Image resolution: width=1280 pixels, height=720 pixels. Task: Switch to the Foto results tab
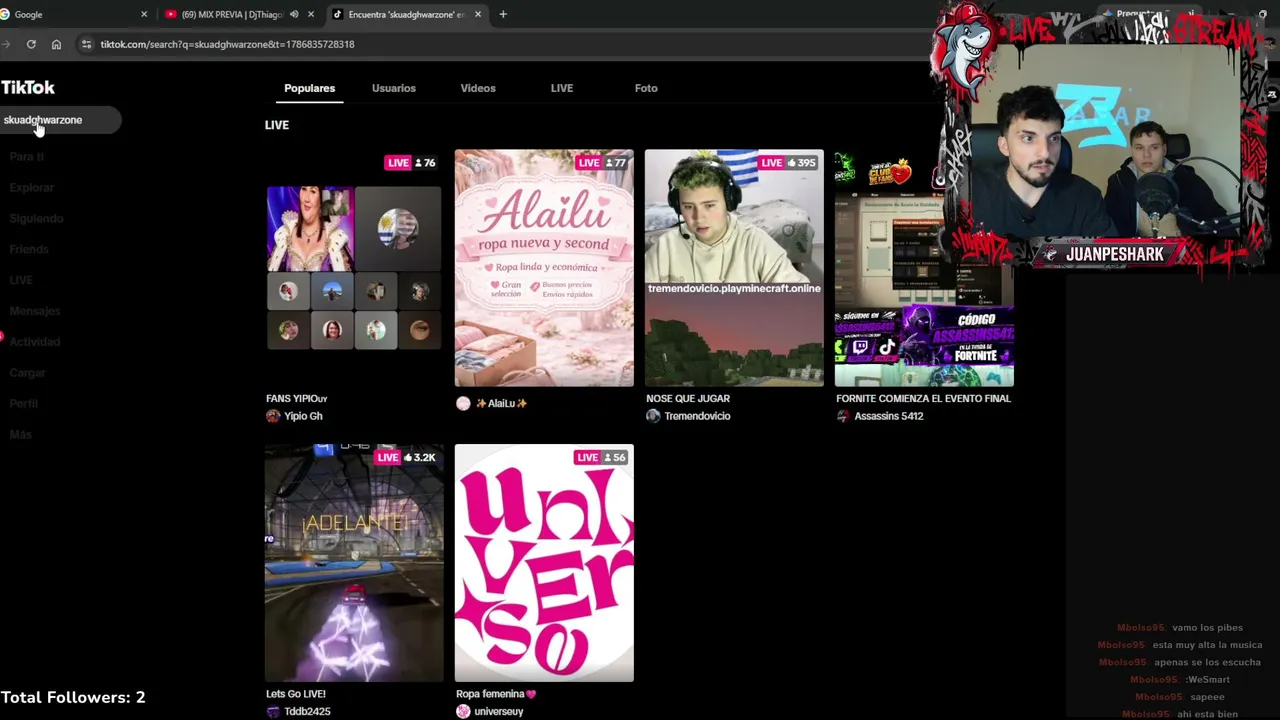pyautogui.click(x=646, y=88)
